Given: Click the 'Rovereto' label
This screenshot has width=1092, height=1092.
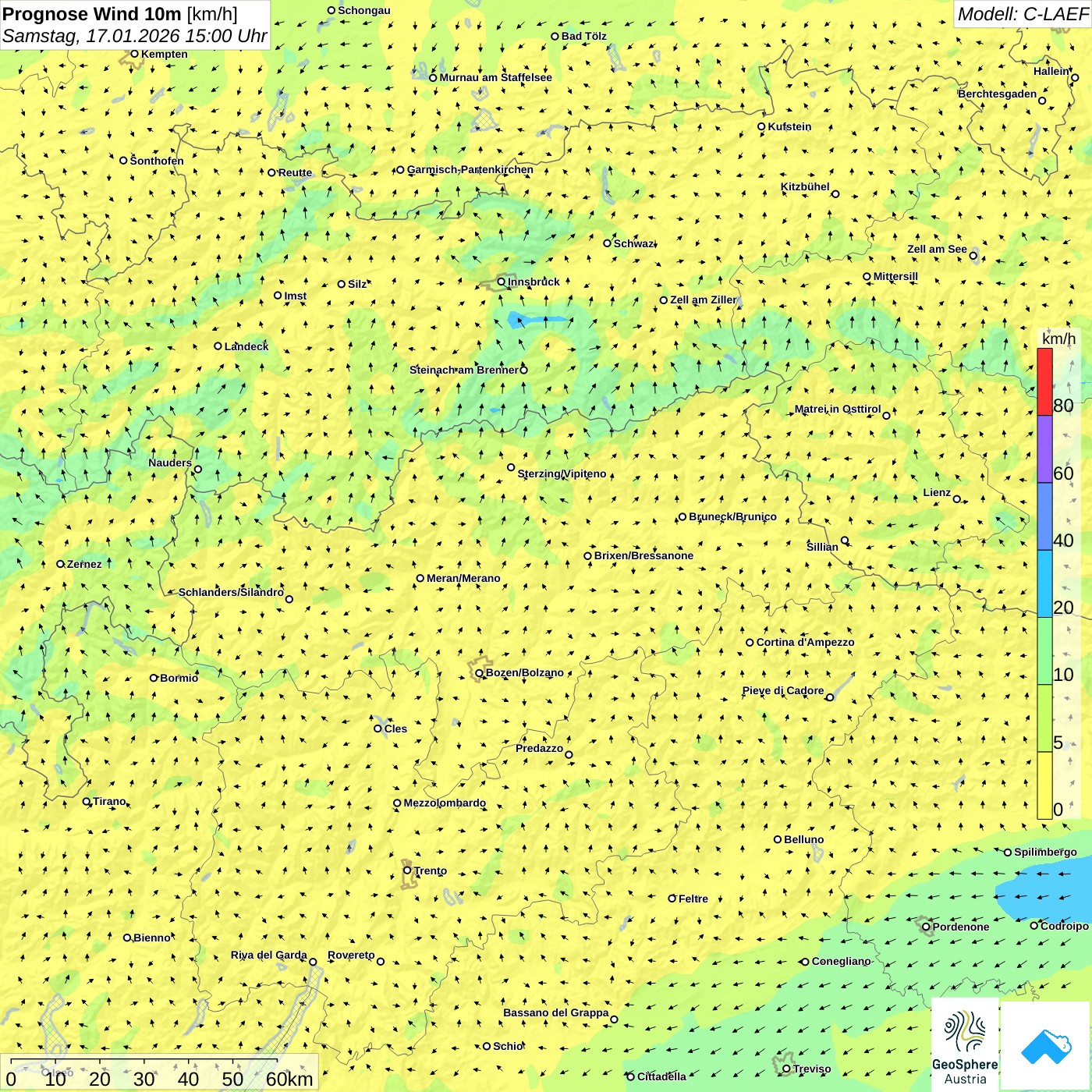Looking at the screenshot, I should [x=351, y=955].
